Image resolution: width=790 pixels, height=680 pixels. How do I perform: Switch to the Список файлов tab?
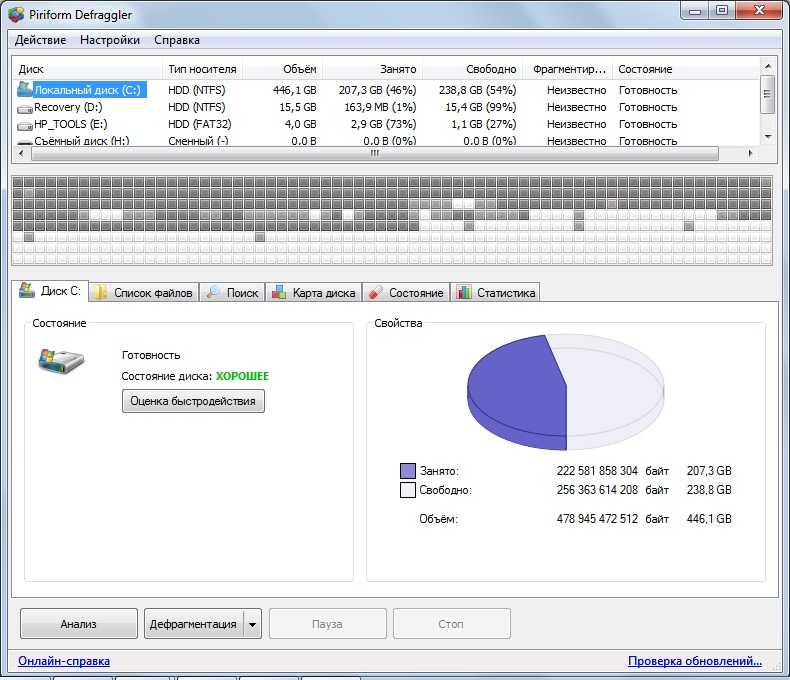click(144, 293)
